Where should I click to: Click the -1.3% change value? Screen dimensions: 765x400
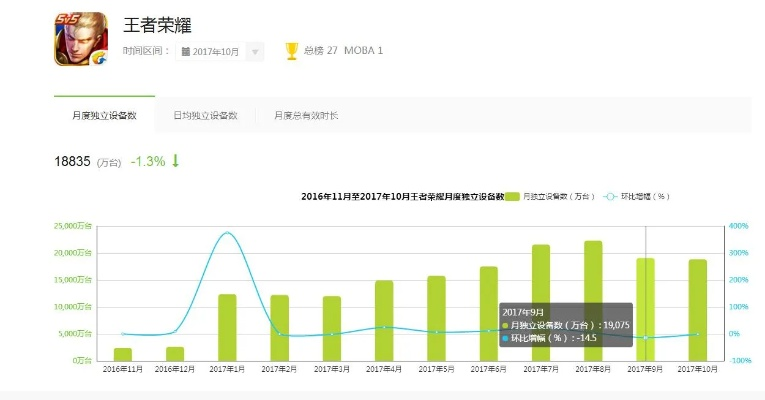click(x=148, y=161)
